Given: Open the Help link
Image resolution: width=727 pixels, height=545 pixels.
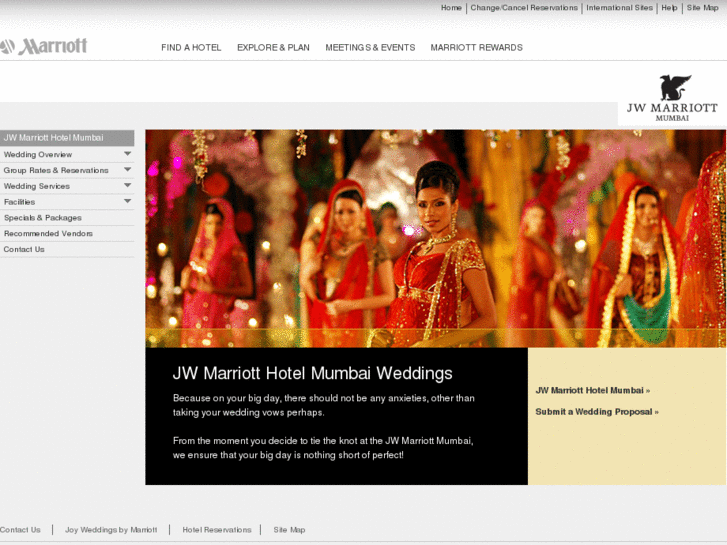Looking at the screenshot, I should click(x=669, y=8).
